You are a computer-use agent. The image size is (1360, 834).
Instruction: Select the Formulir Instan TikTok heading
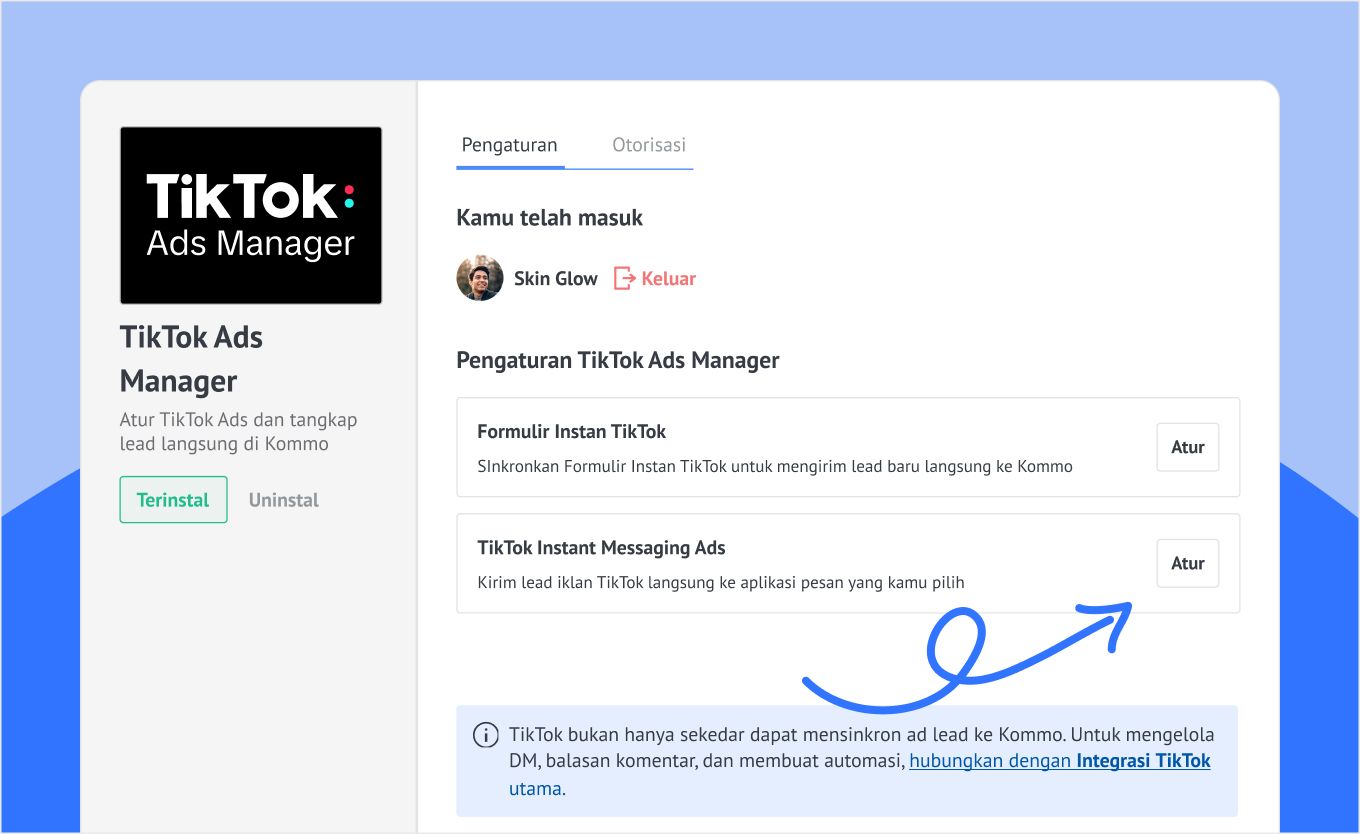point(571,432)
